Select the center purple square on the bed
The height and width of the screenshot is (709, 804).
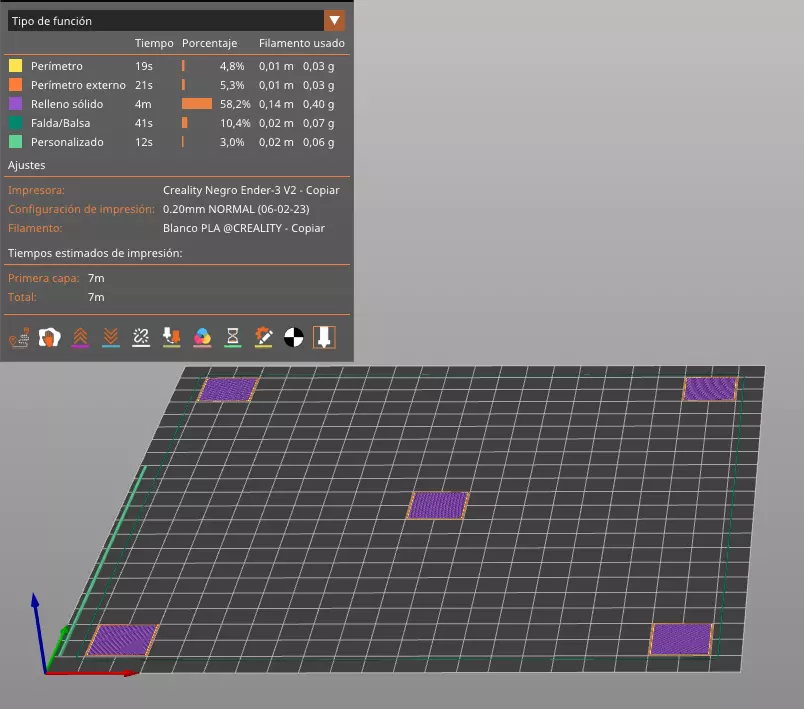click(x=438, y=505)
